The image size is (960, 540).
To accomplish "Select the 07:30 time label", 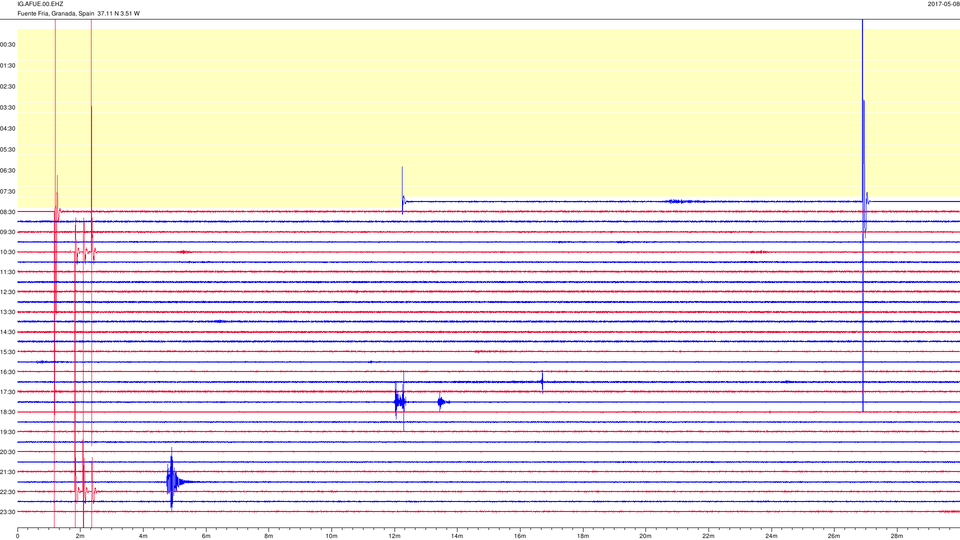I will tap(8, 192).
